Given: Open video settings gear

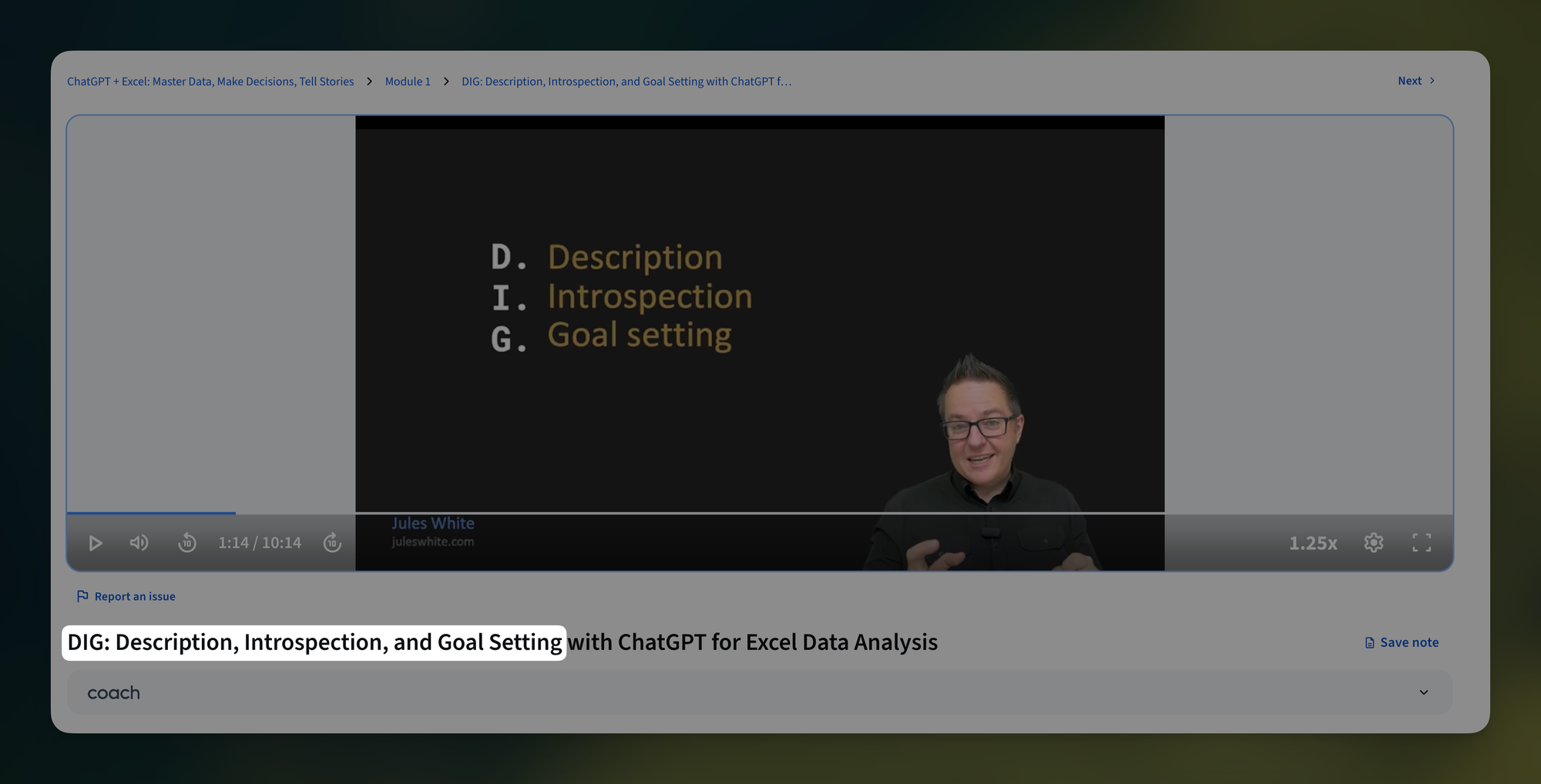Looking at the screenshot, I should tap(1374, 543).
